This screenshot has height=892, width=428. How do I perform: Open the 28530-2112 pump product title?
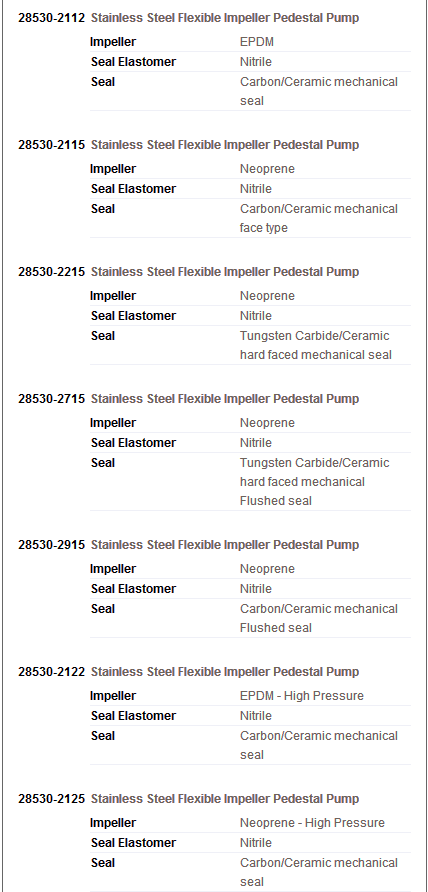click(x=225, y=18)
